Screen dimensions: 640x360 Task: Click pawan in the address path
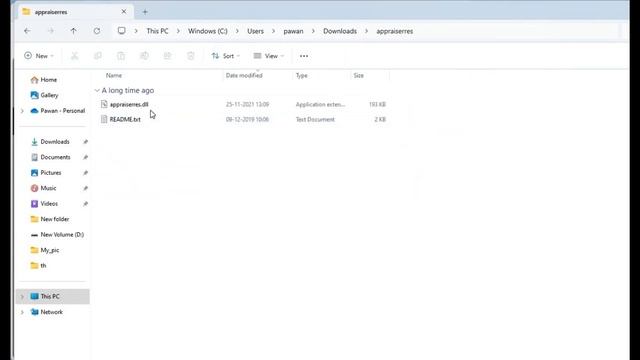click(293, 31)
